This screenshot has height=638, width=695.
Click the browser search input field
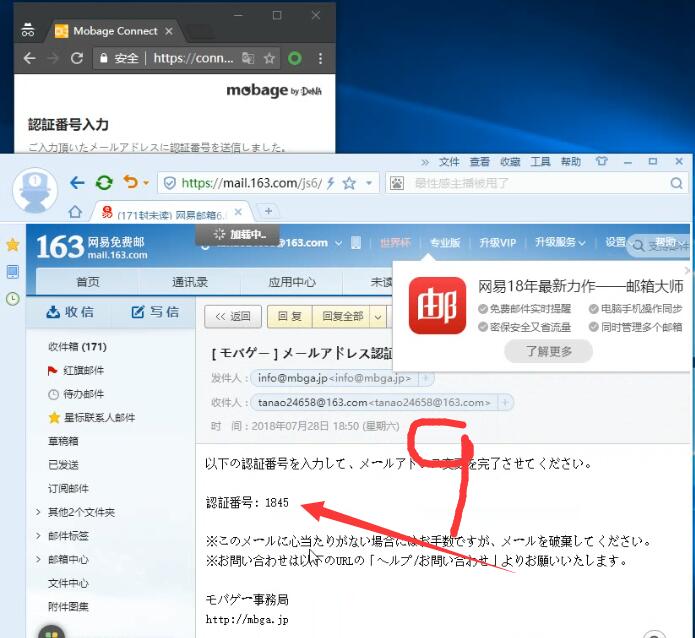point(537,183)
